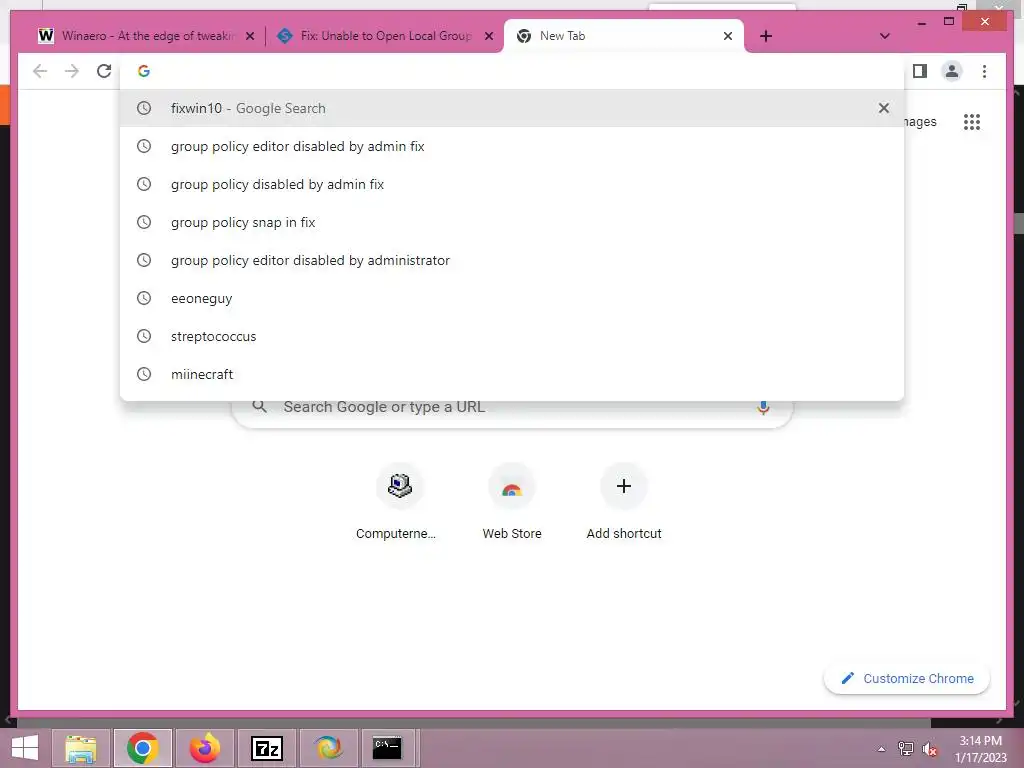
Task: Switch to the Winaero tab
Action: (x=147, y=36)
